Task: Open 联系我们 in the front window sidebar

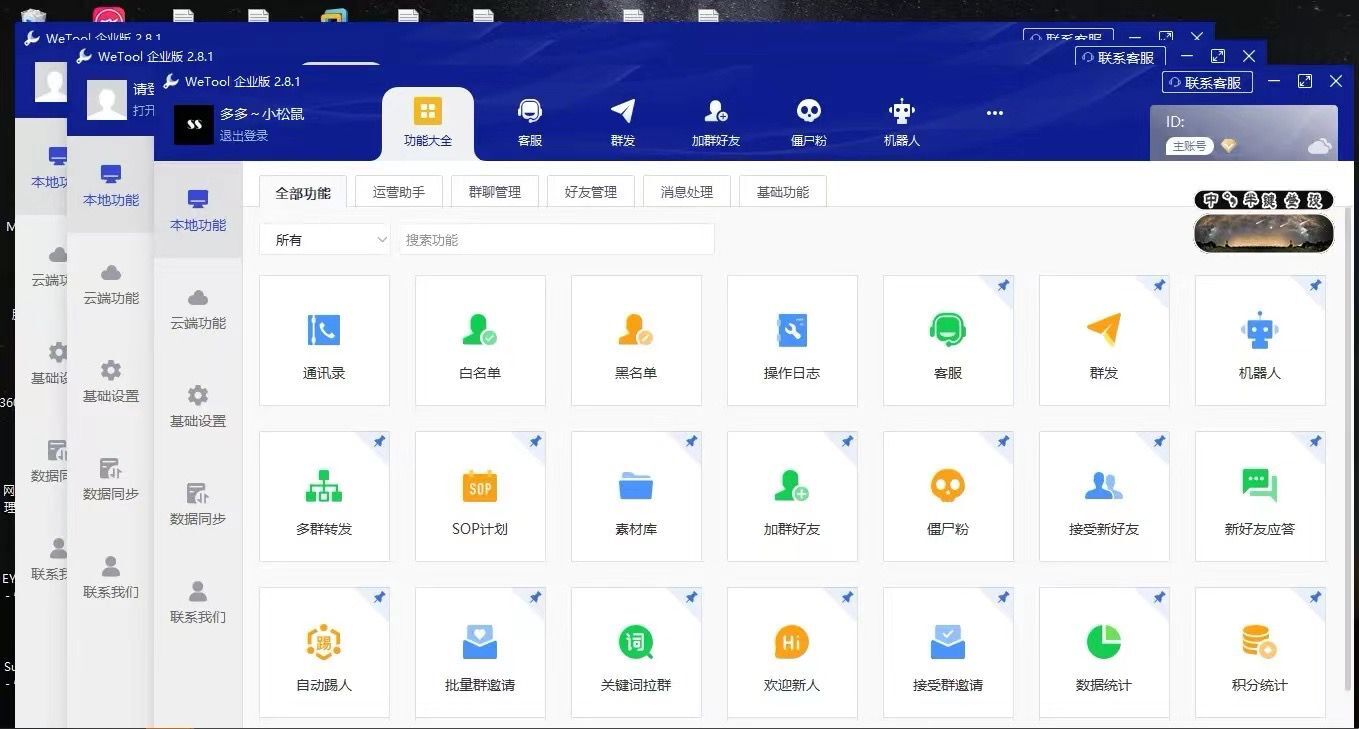Action: [x=198, y=603]
